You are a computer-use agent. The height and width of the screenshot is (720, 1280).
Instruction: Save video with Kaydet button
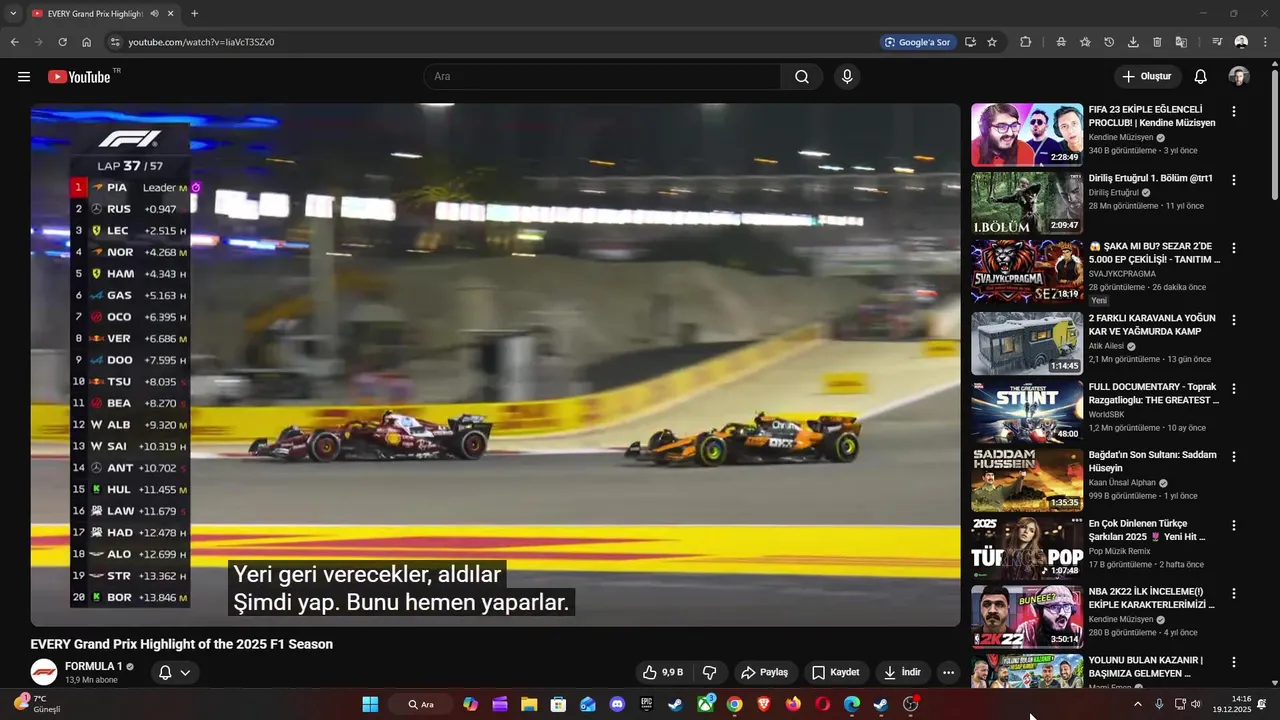(835, 673)
